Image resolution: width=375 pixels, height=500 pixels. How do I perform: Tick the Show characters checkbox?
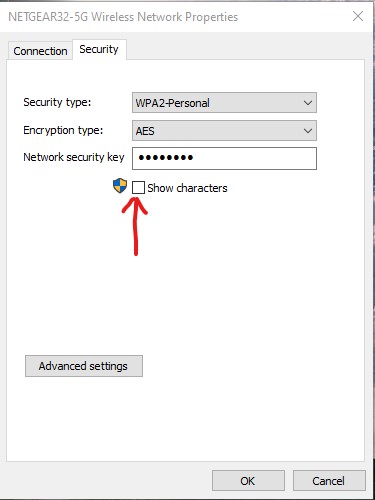[138, 188]
